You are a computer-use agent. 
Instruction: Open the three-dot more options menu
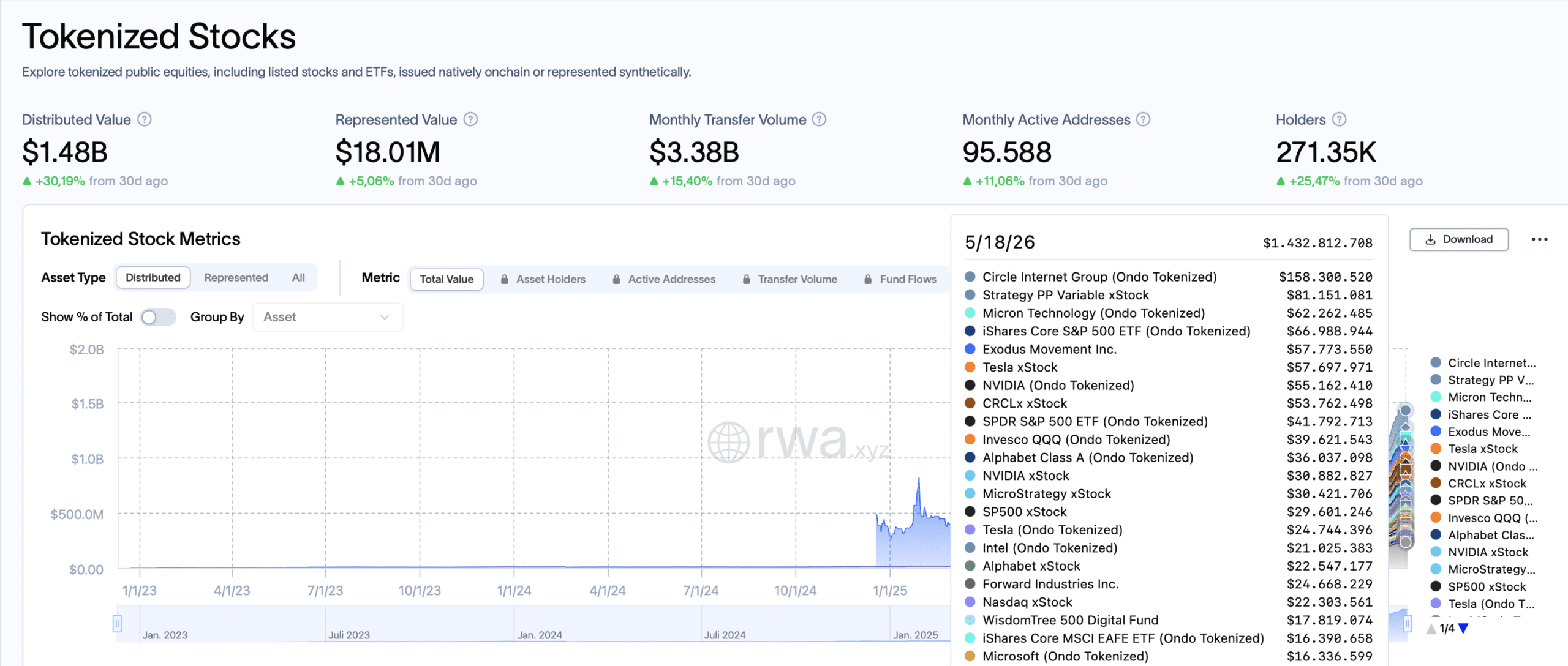(x=1540, y=239)
